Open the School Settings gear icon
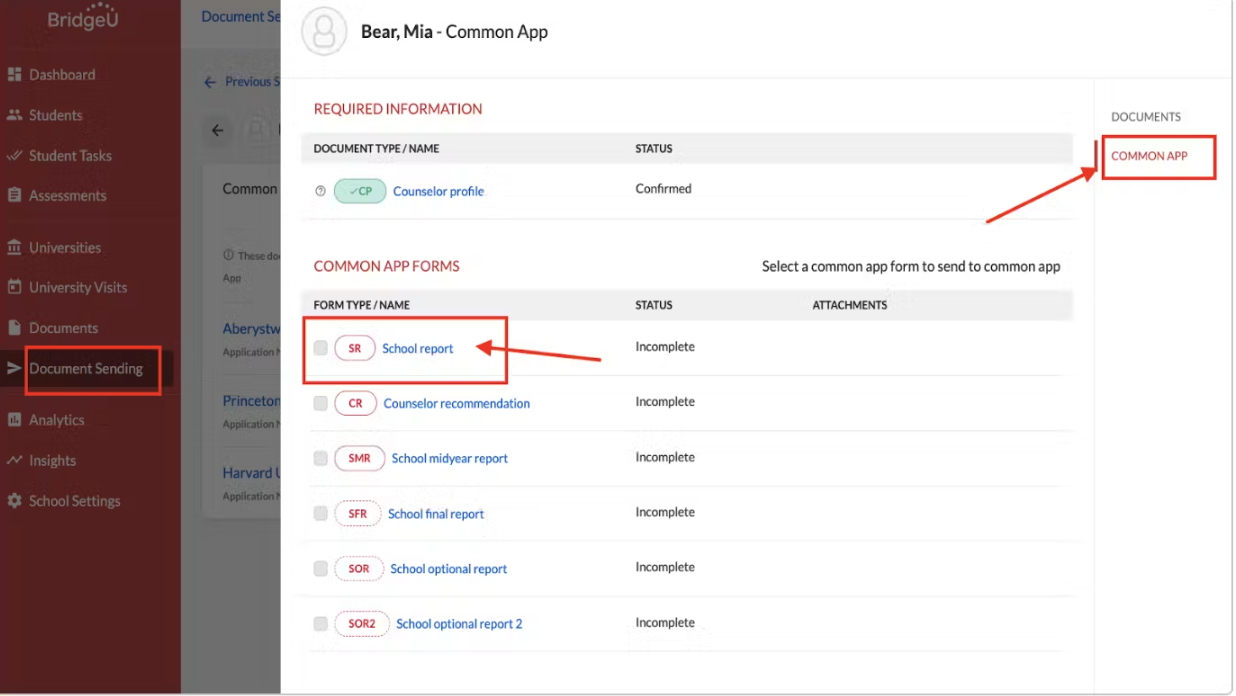Screen dimensions: 1236x696 point(14,501)
